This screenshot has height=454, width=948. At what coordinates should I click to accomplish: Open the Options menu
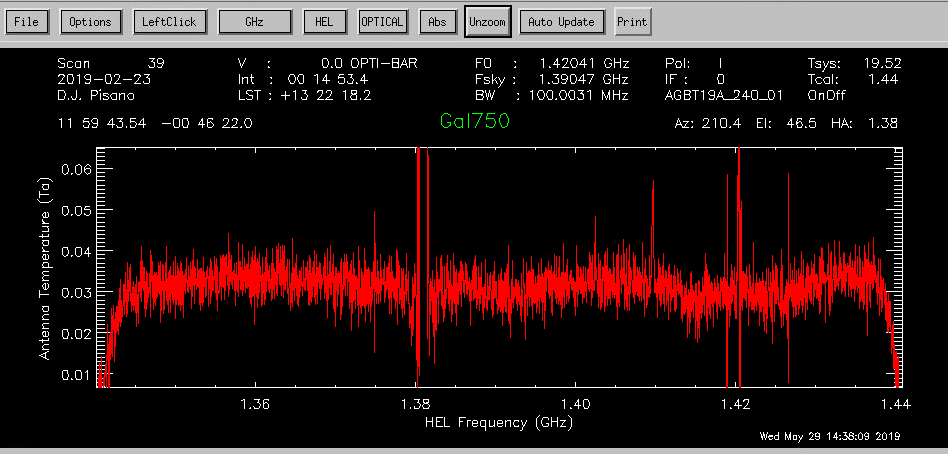(93, 22)
